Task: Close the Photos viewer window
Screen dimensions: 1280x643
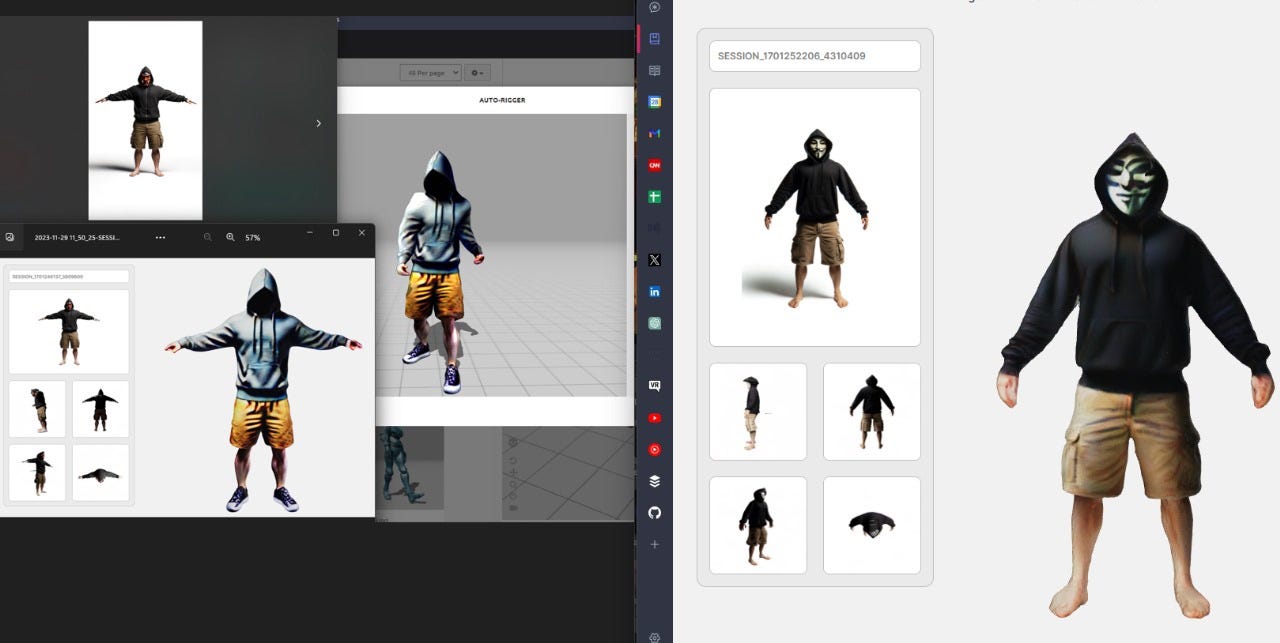Action: [362, 232]
